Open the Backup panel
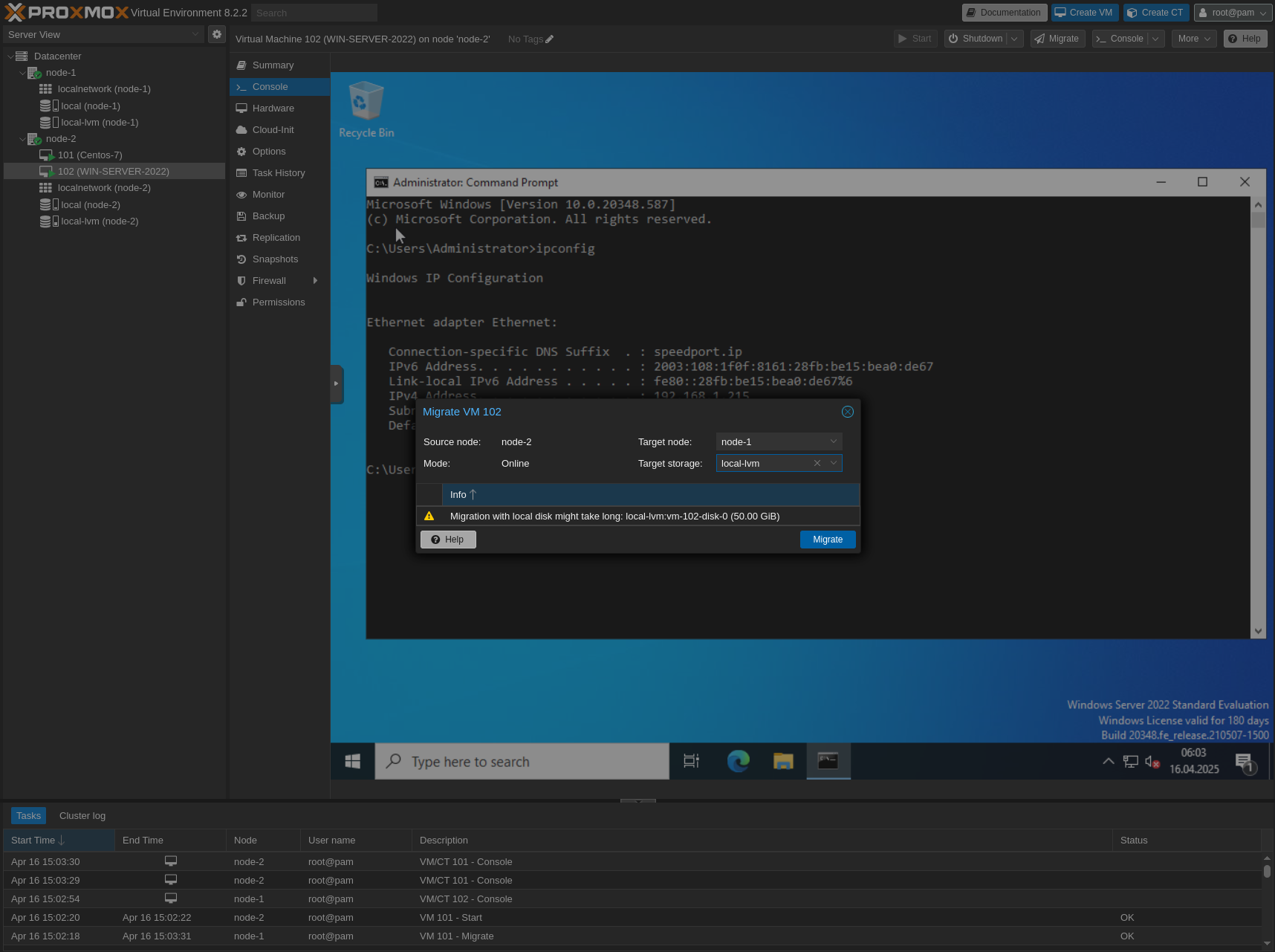Image resolution: width=1275 pixels, height=952 pixels. [267, 216]
